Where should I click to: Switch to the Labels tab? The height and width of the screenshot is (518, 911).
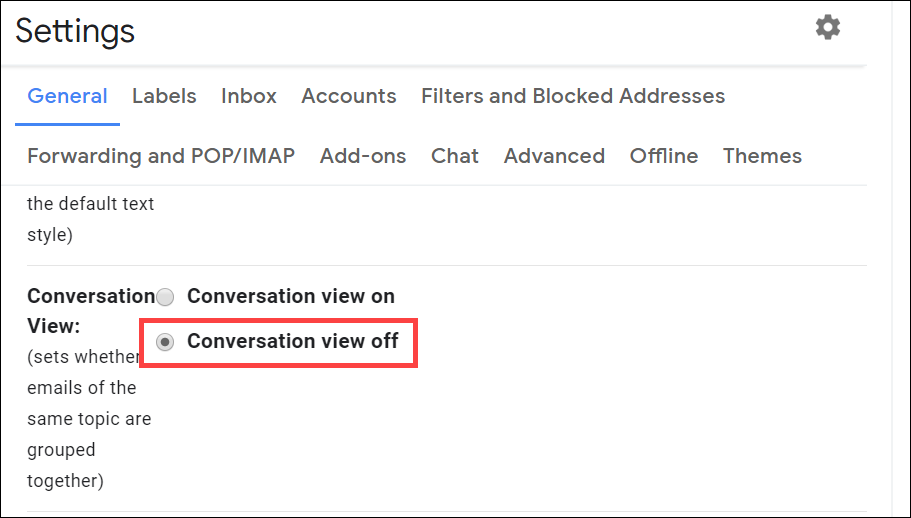(164, 96)
